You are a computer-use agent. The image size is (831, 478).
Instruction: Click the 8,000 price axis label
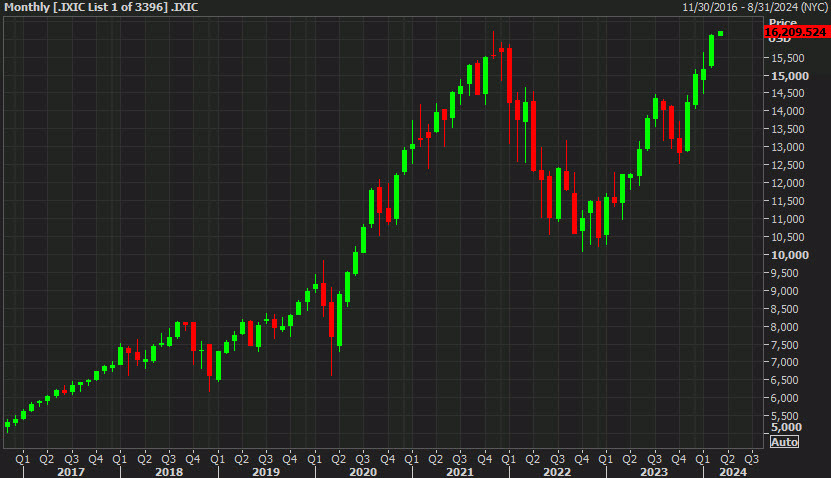(x=784, y=327)
